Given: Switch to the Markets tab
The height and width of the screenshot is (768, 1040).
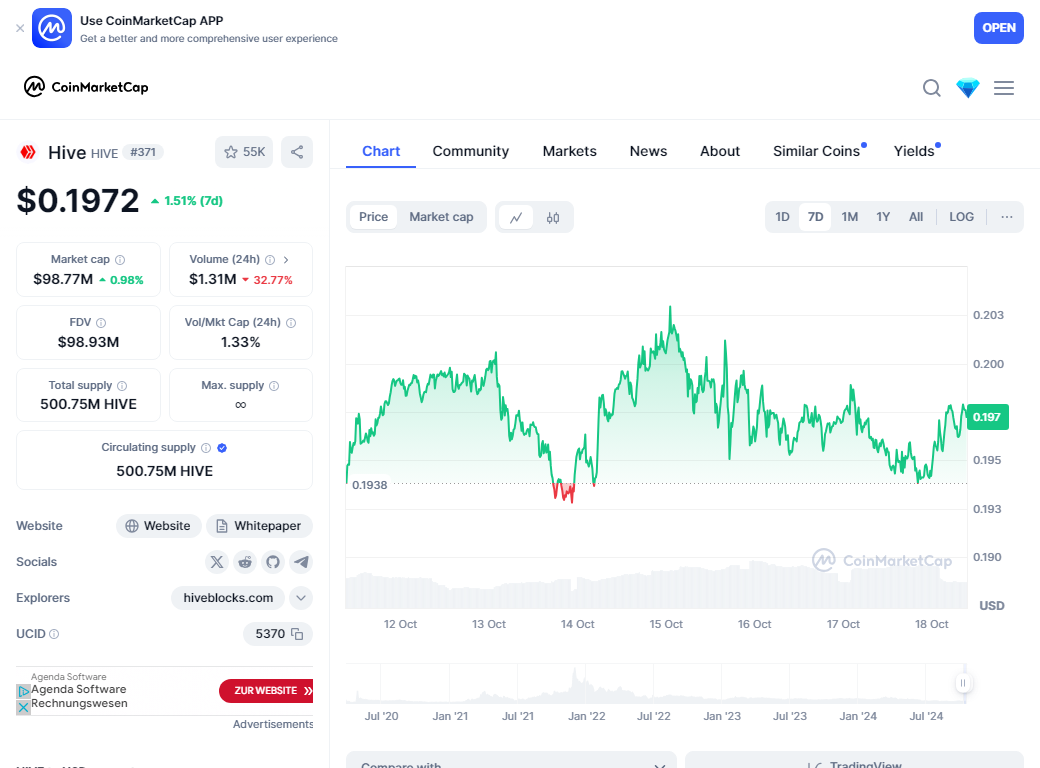Looking at the screenshot, I should click(x=569, y=151).
